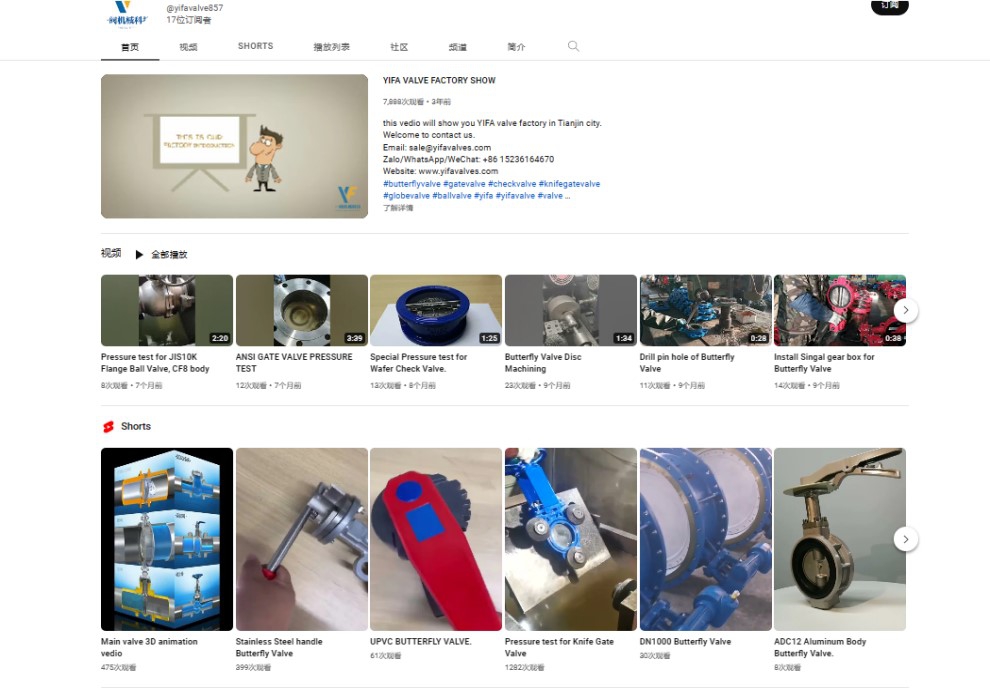Open Knife Gate Valve pressure test Short thumbnail
The height and width of the screenshot is (698, 990).
(571, 539)
